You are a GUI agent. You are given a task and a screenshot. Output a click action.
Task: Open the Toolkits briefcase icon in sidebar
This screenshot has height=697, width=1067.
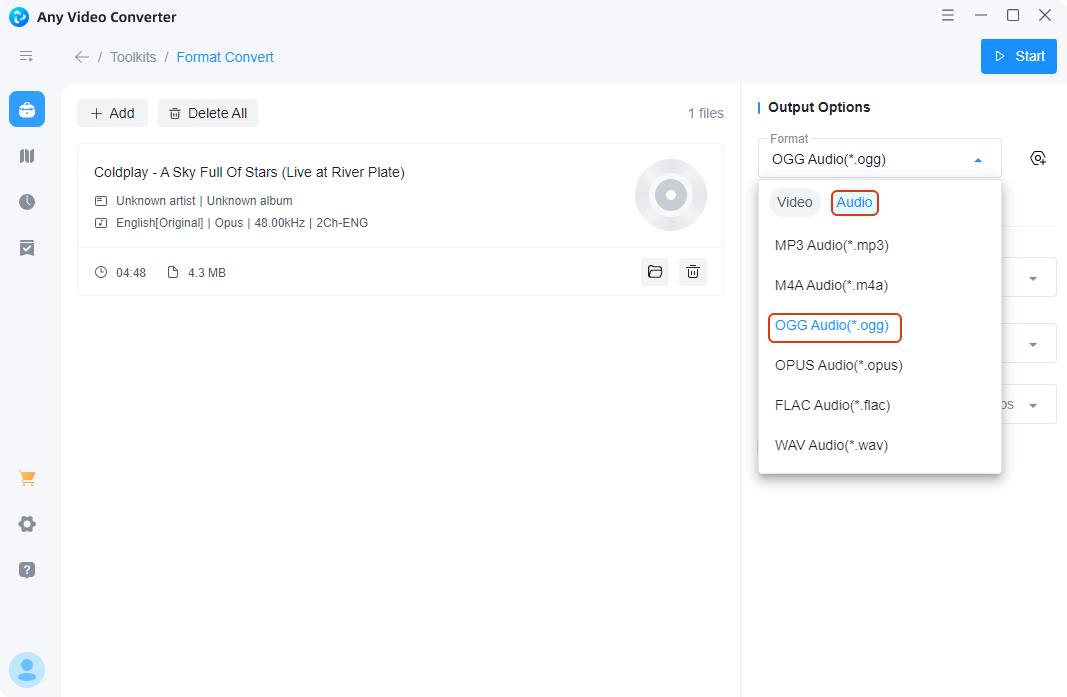27,109
